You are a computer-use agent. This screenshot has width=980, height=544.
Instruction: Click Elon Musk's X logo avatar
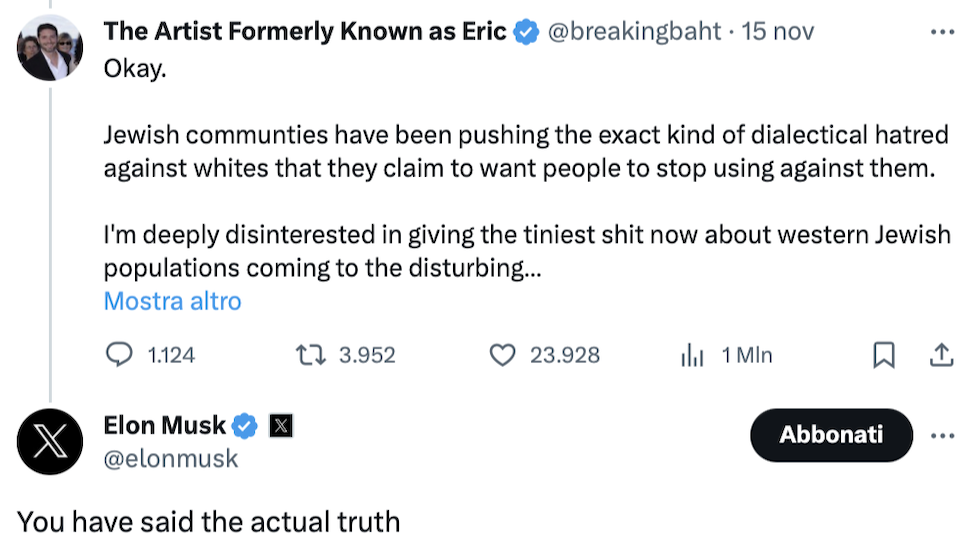point(50,442)
